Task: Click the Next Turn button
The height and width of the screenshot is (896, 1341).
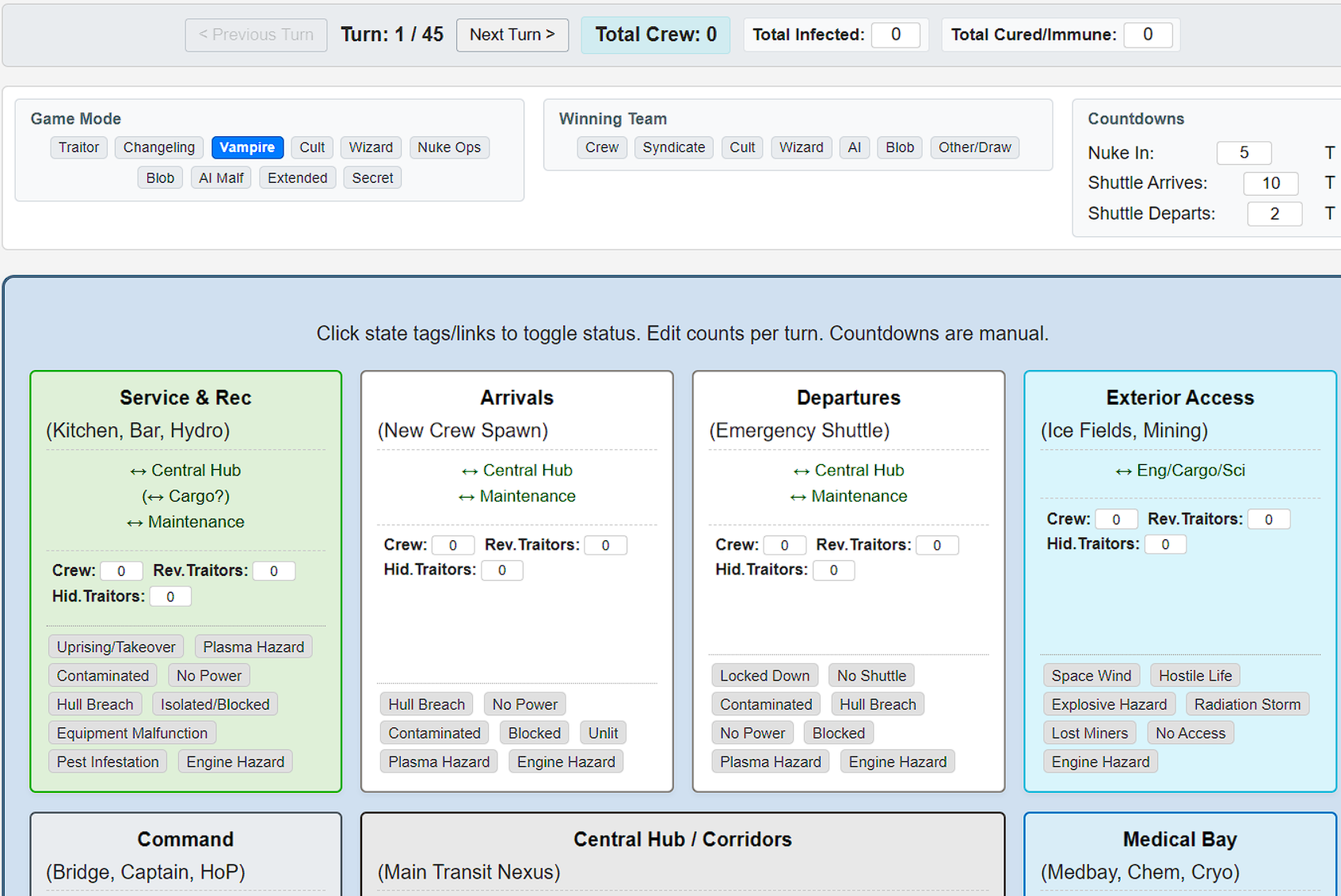Action: [x=512, y=35]
